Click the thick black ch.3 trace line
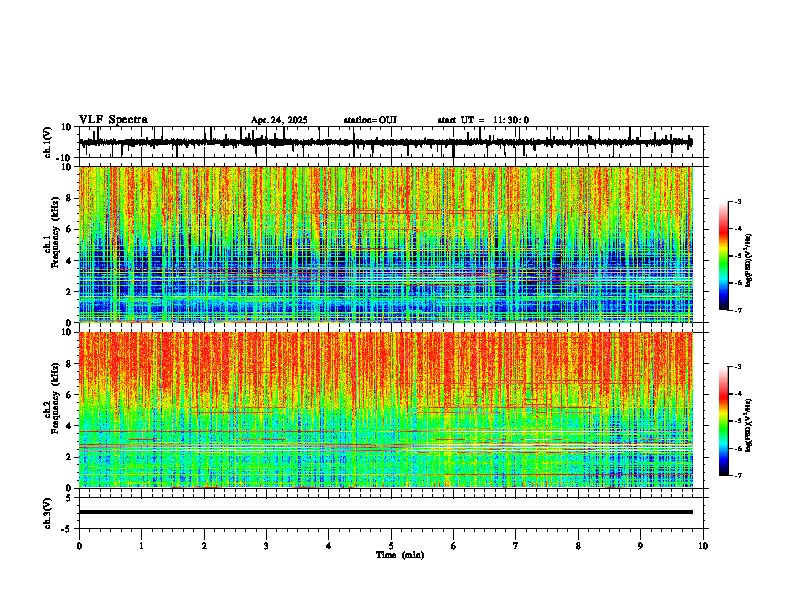The width and height of the screenshot is (792, 612). [x=386, y=512]
